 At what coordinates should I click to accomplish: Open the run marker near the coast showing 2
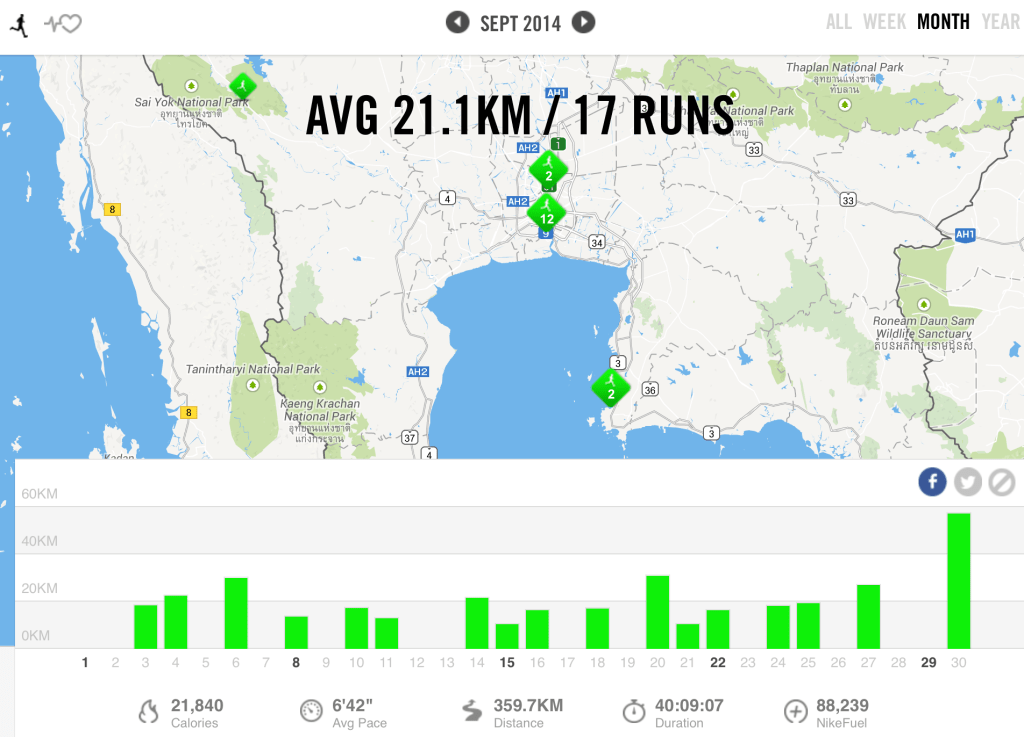click(610, 389)
